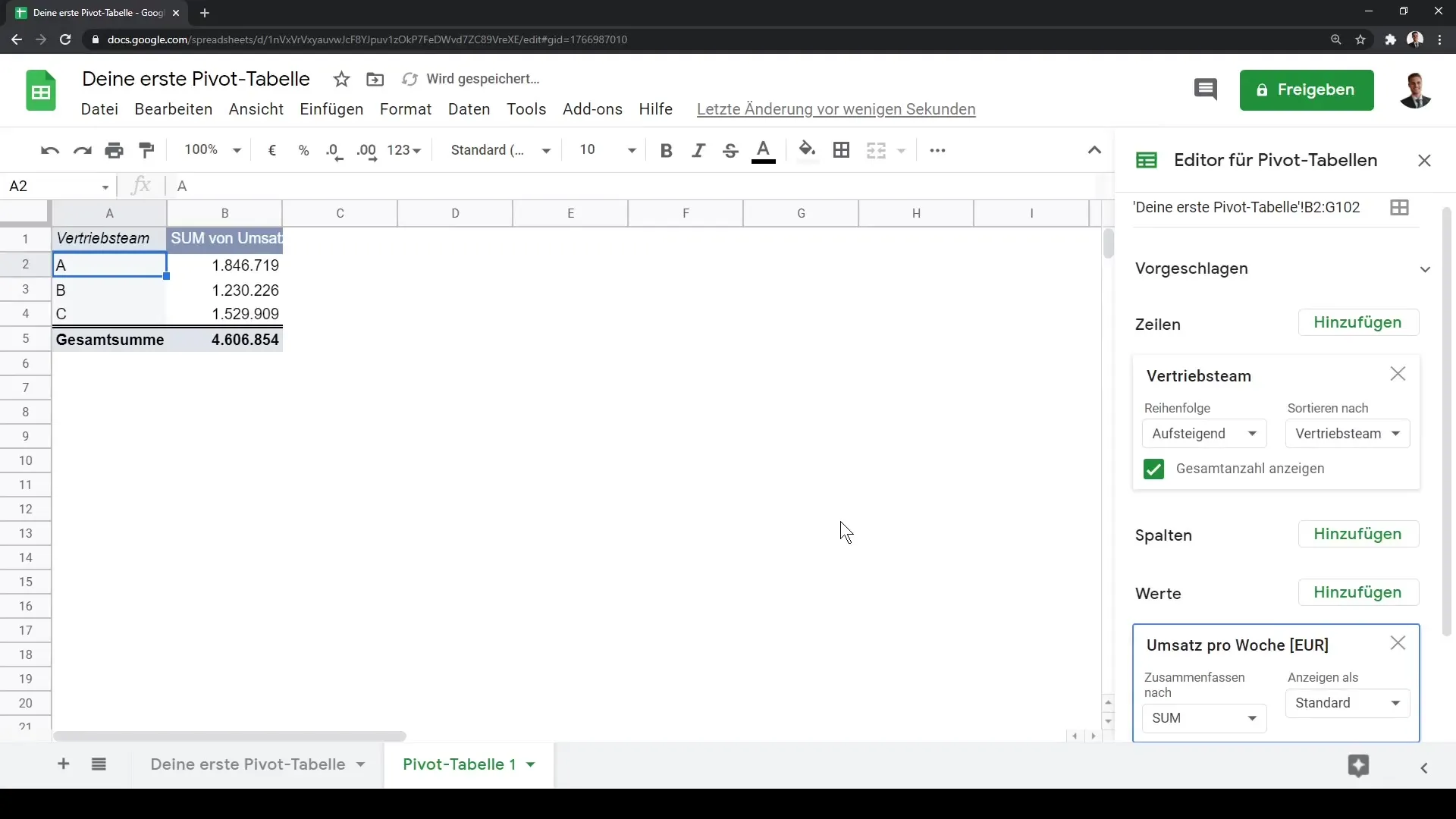
Task: Open merge cells options
Action: [x=876, y=150]
